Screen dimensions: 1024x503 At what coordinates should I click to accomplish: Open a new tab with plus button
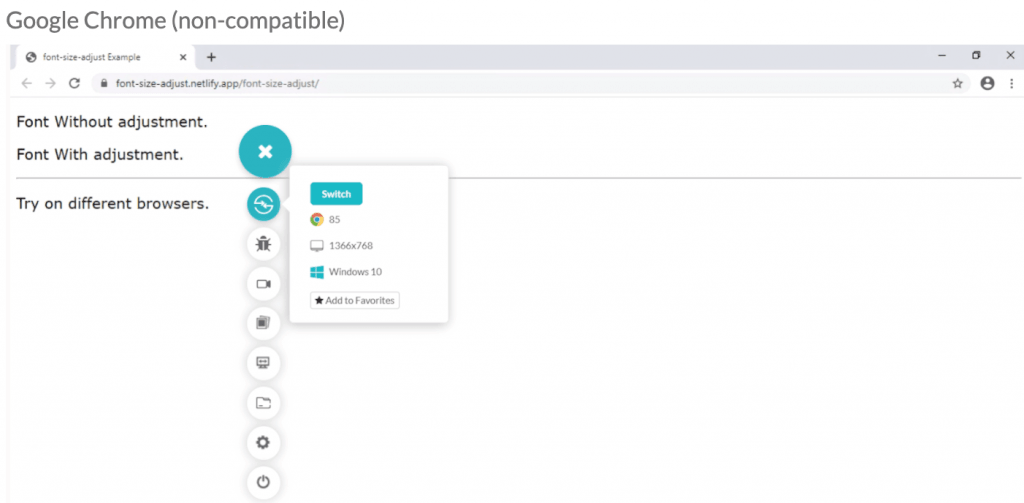point(211,57)
